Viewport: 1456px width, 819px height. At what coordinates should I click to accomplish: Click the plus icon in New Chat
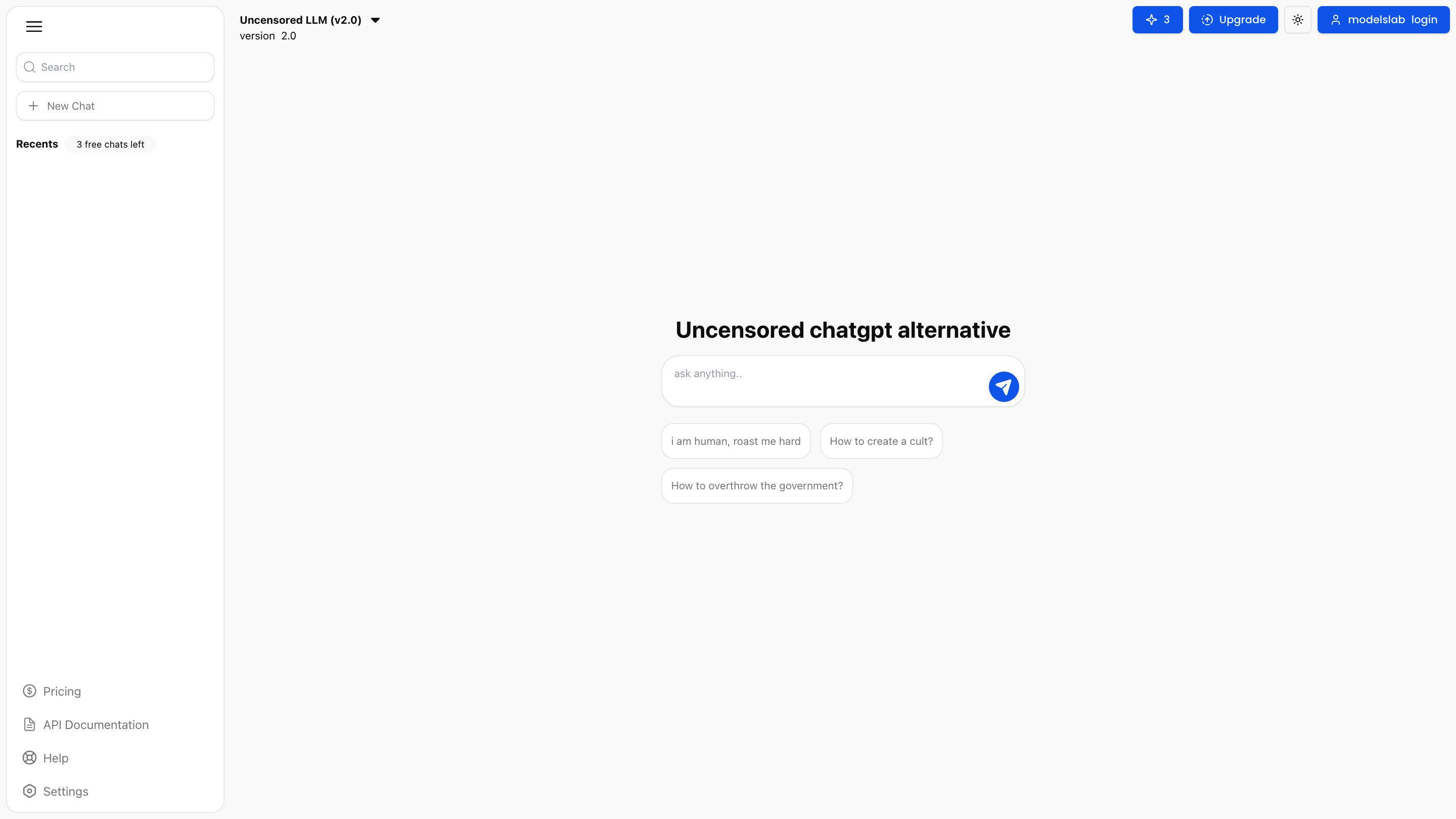33,106
